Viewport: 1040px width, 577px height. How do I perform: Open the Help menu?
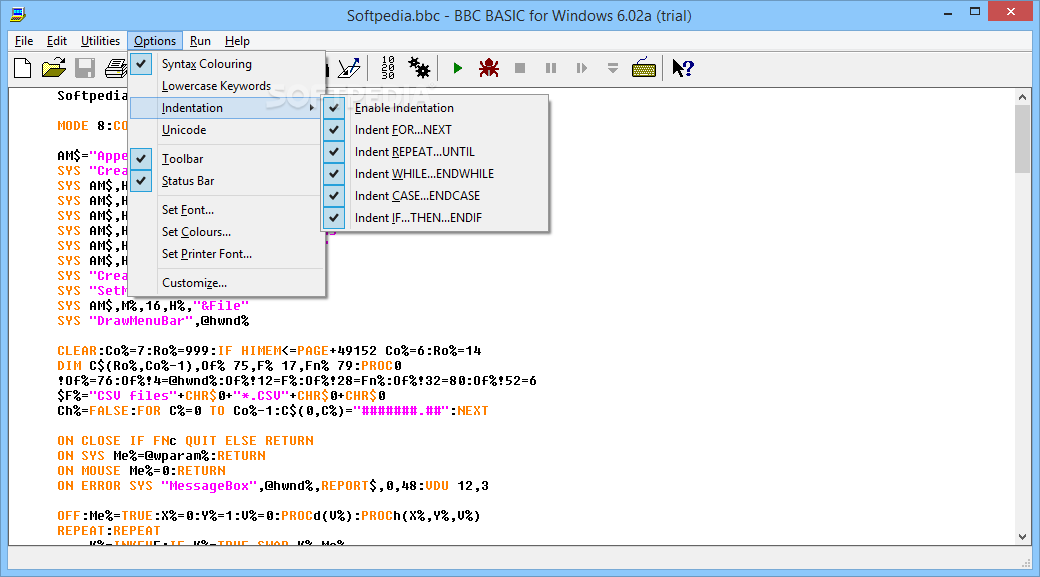(237, 40)
